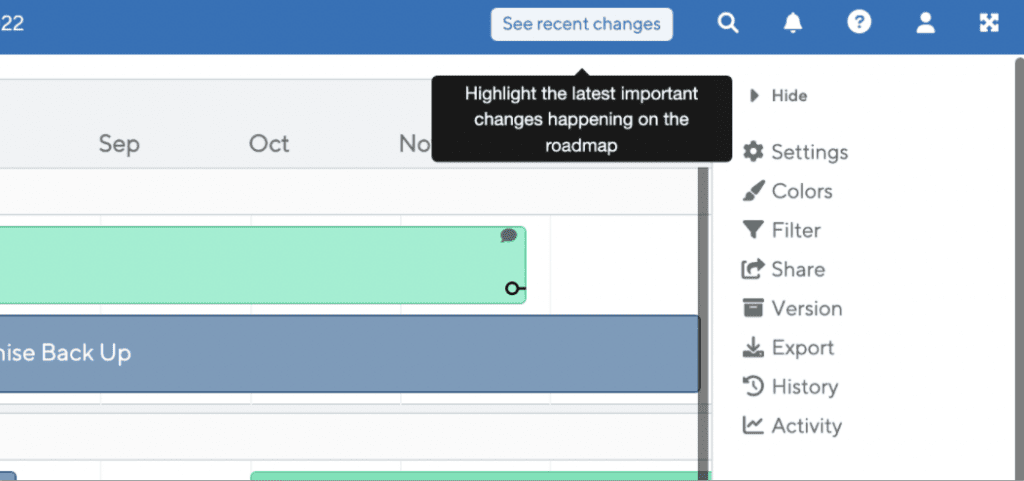This screenshot has height=481, width=1024.
Task: Select the Back Up blue roadmap bar
Action: click(x=350, y=354)
